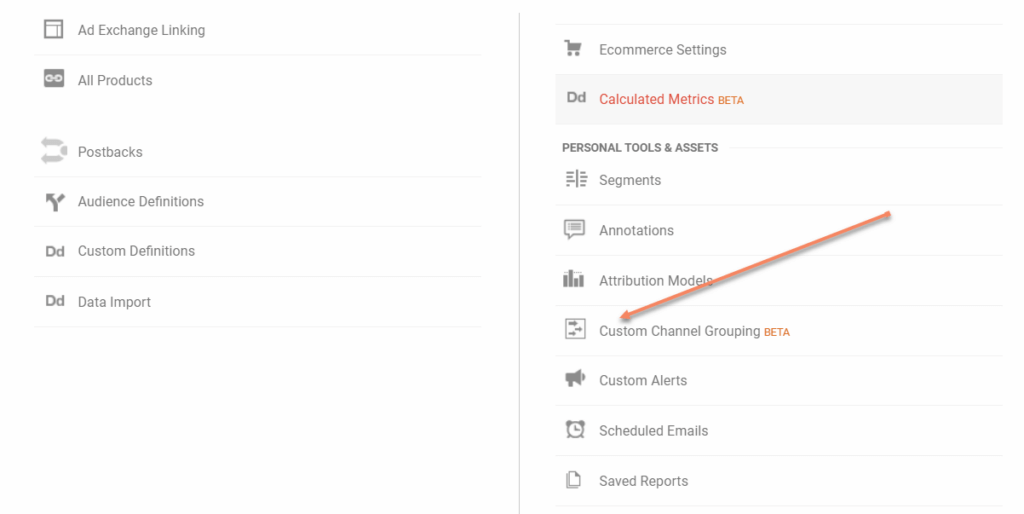Click the Segments icon
1024x514 pixels.
tap(576, 179)
